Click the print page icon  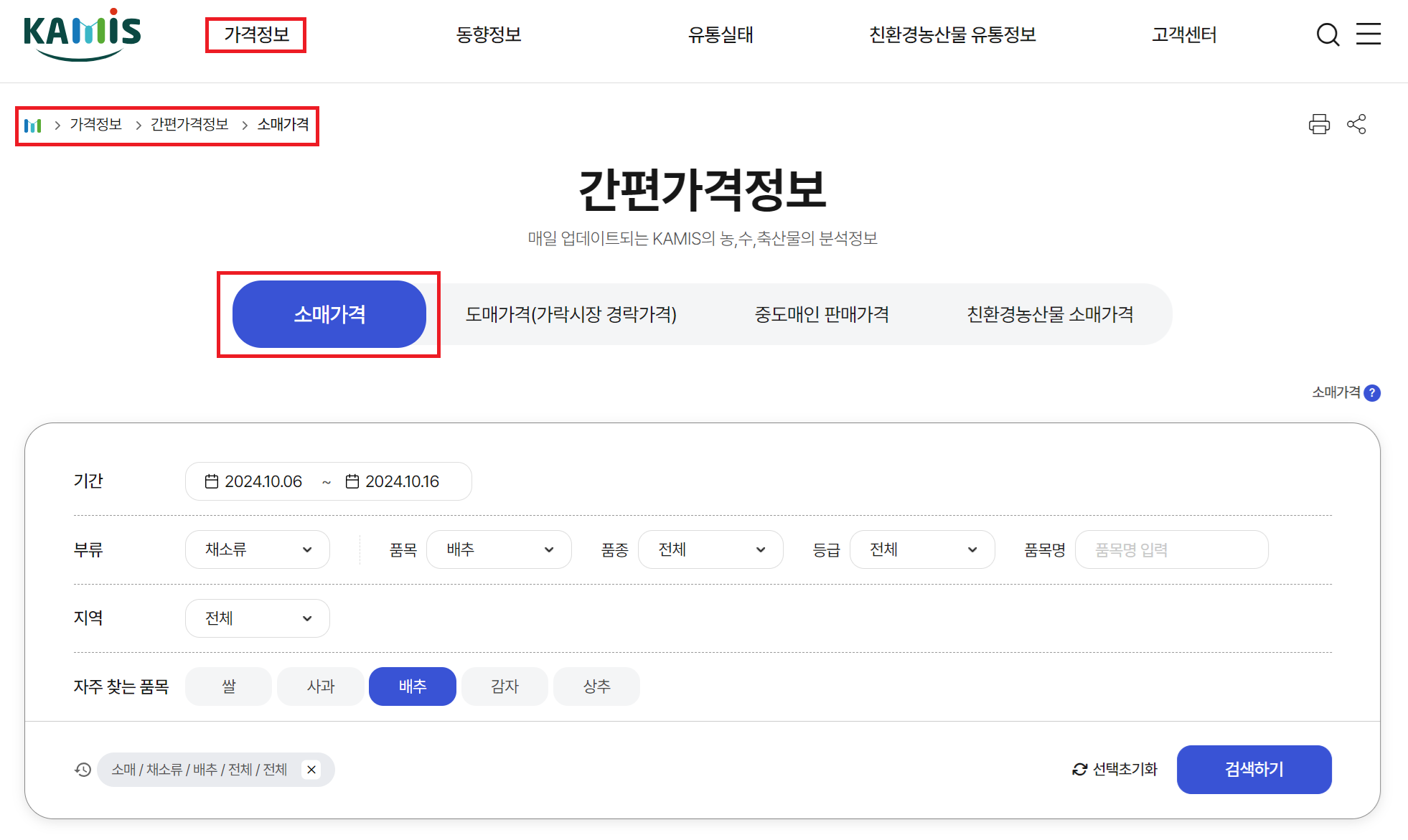1318,124
